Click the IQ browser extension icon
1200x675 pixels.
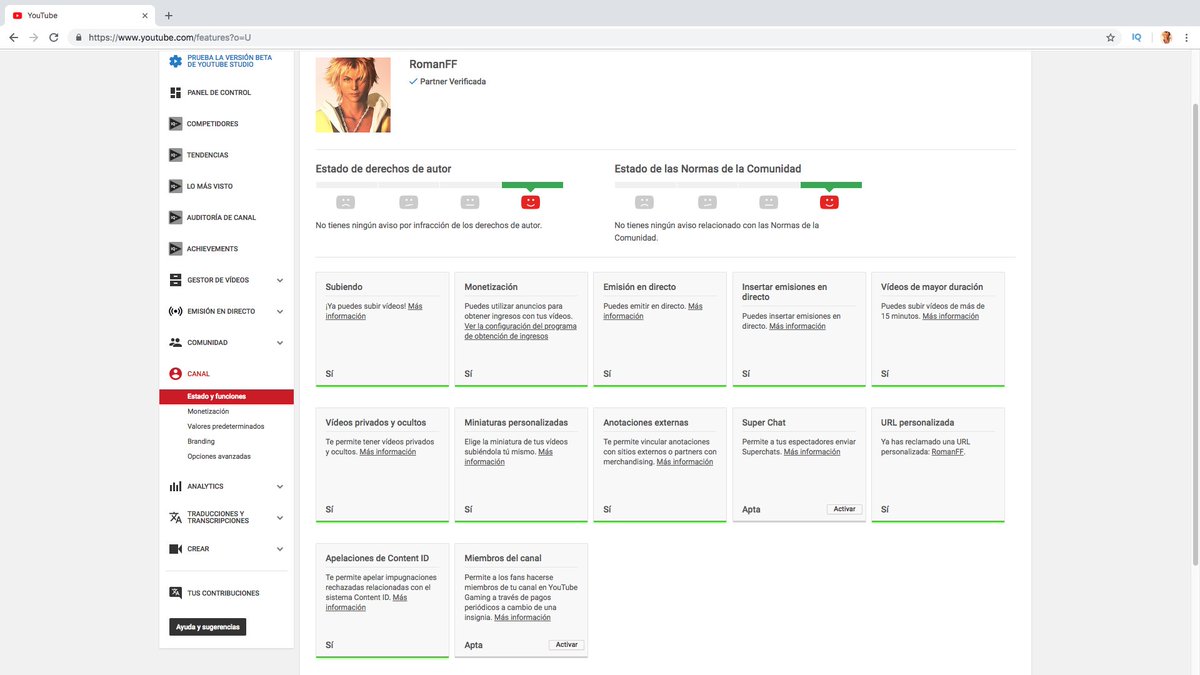click(1136, 37)
